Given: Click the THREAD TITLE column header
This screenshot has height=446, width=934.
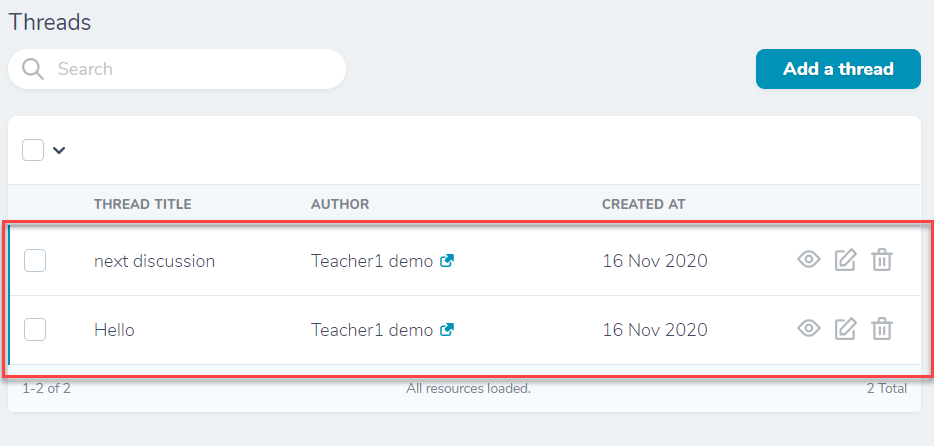Looking at the screenshot, I should point(142,204).
